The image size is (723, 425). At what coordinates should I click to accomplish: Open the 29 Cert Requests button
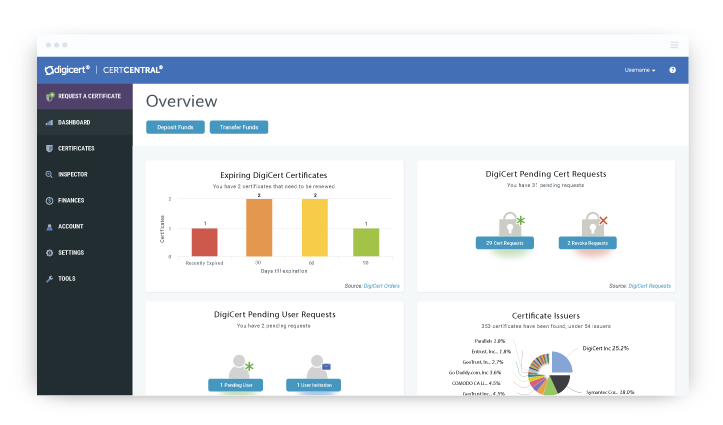point(505,243)
